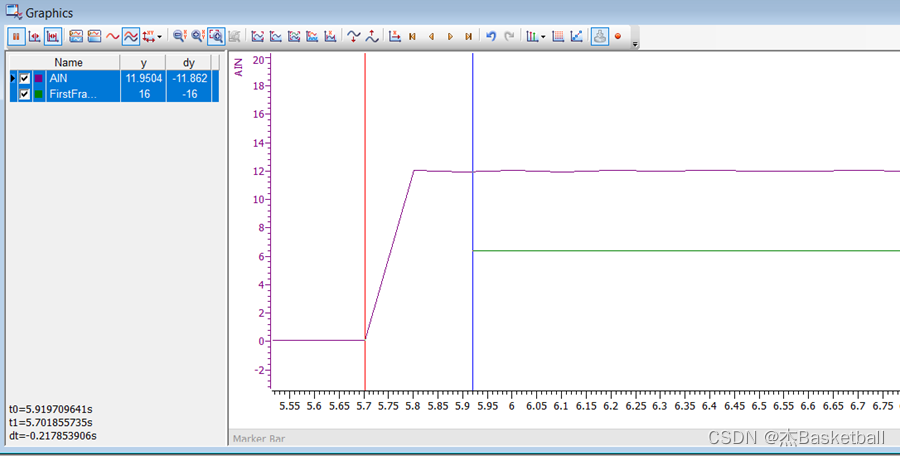900x456 pixels.
Task: Click the chart icon with red X
Action: [331, 36]
